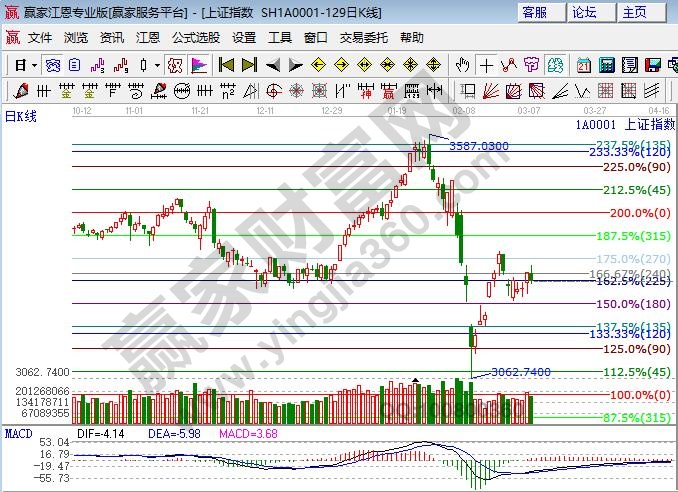The image size is (678, 492).
Task: Open the 公式选股 menu
Action: pos(195,38)
